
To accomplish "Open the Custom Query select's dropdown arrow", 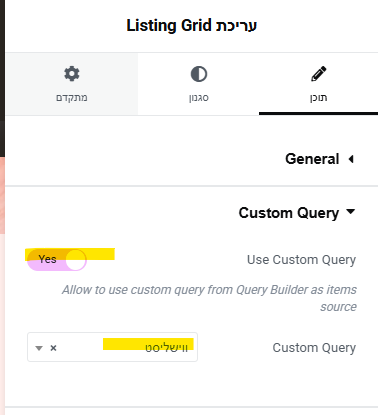I will 39,348.
